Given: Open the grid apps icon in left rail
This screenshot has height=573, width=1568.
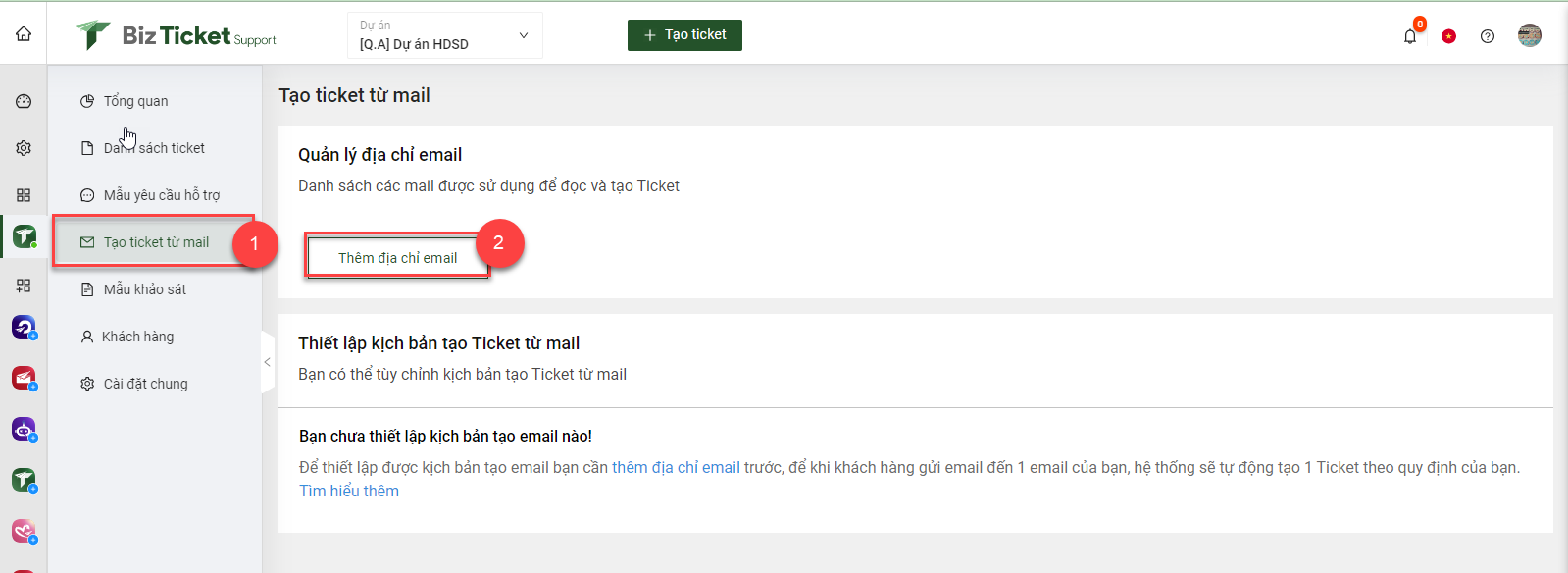Looking at the screenshot, I should 24,195.
